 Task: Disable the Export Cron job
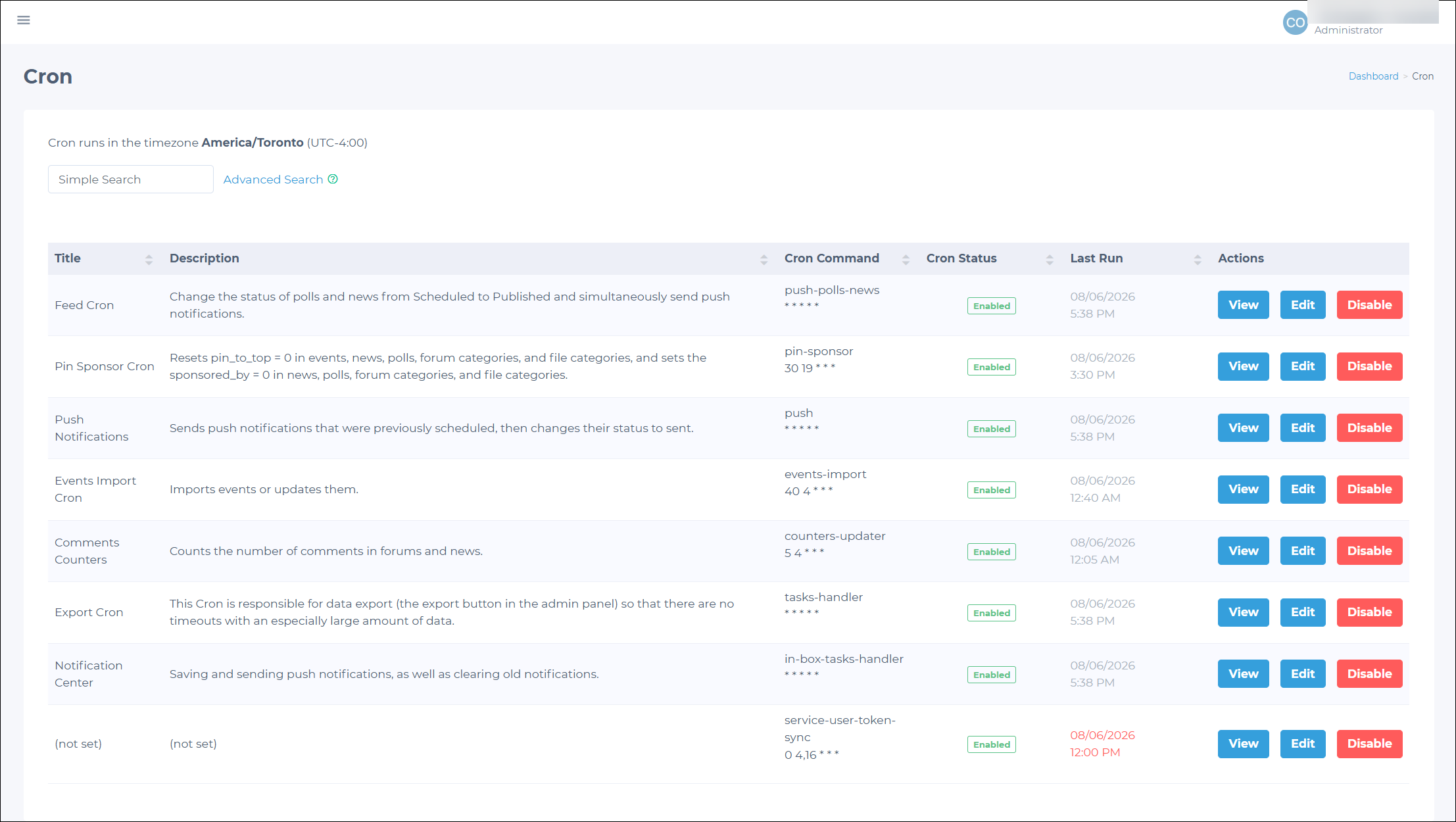(x=1369, y=612)
